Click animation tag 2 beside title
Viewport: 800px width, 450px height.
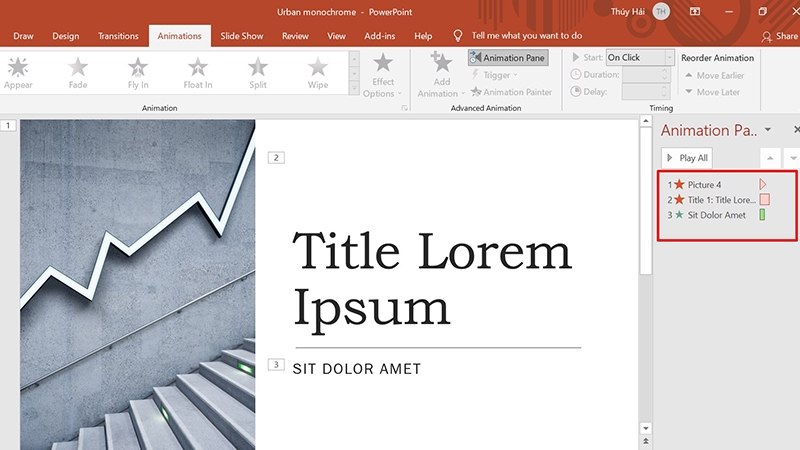tap(277, 158)
